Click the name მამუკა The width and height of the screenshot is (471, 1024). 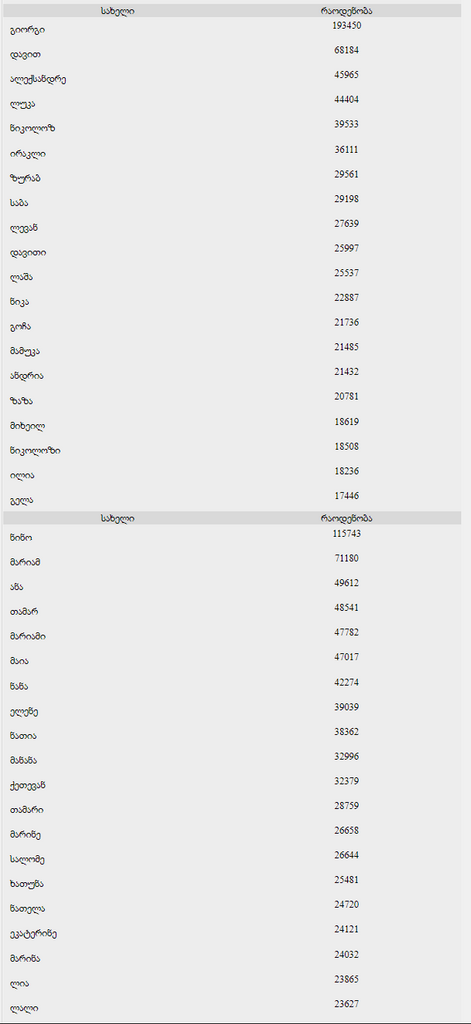coord(25,351)
